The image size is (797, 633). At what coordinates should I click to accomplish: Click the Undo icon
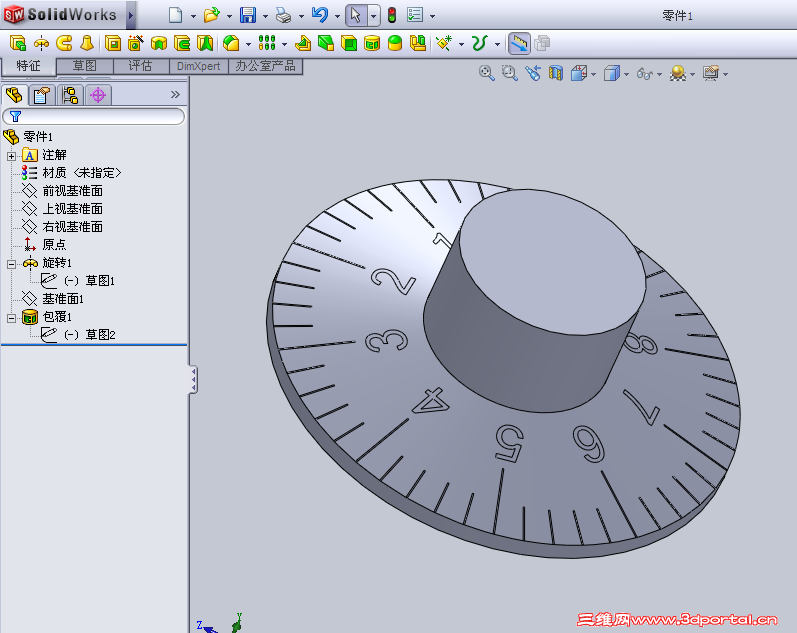point(320,15)
